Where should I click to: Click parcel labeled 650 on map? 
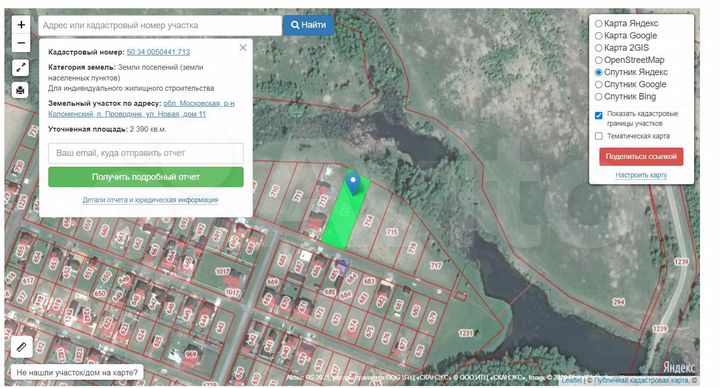click(x=100, y=293)
